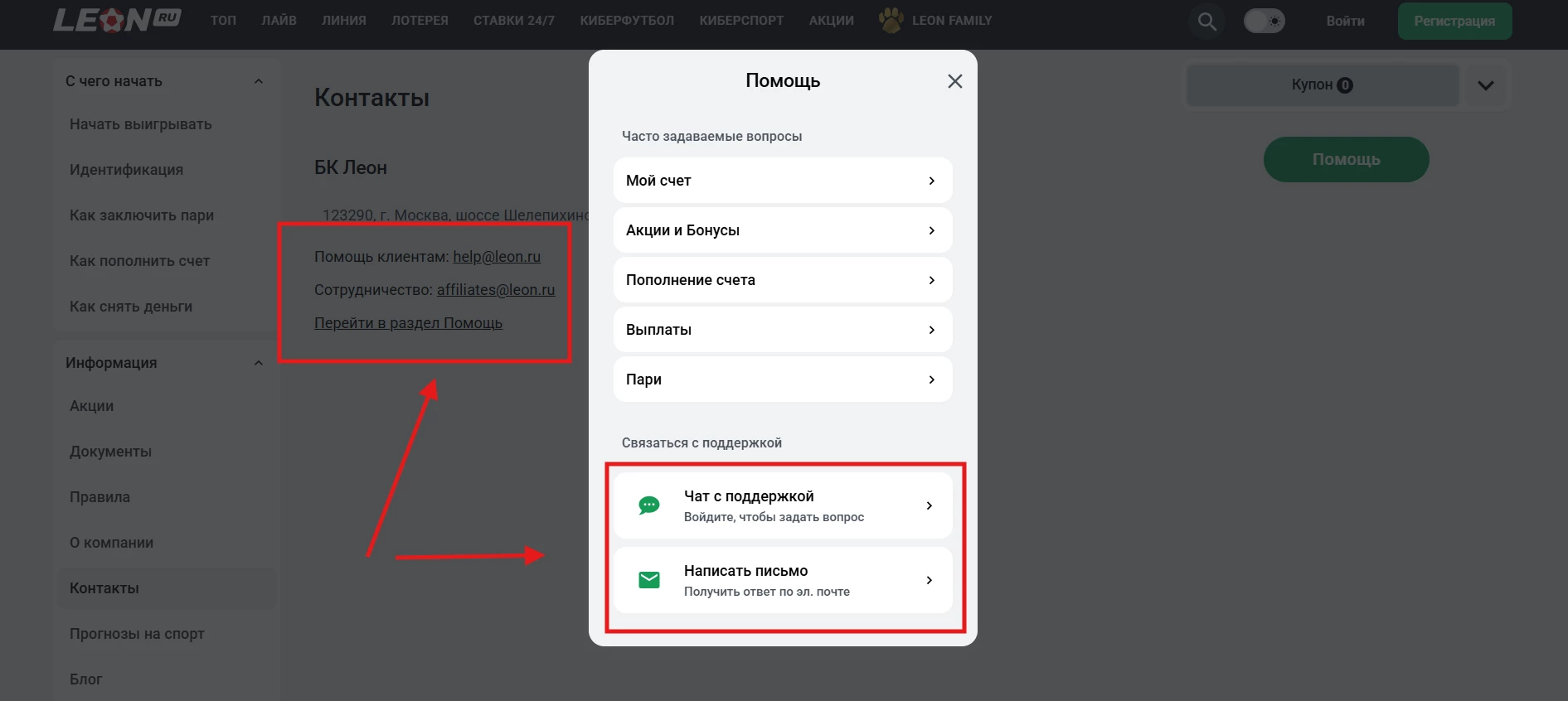
Task: Click the LEON RU logo
Action: tap(117, 20)
